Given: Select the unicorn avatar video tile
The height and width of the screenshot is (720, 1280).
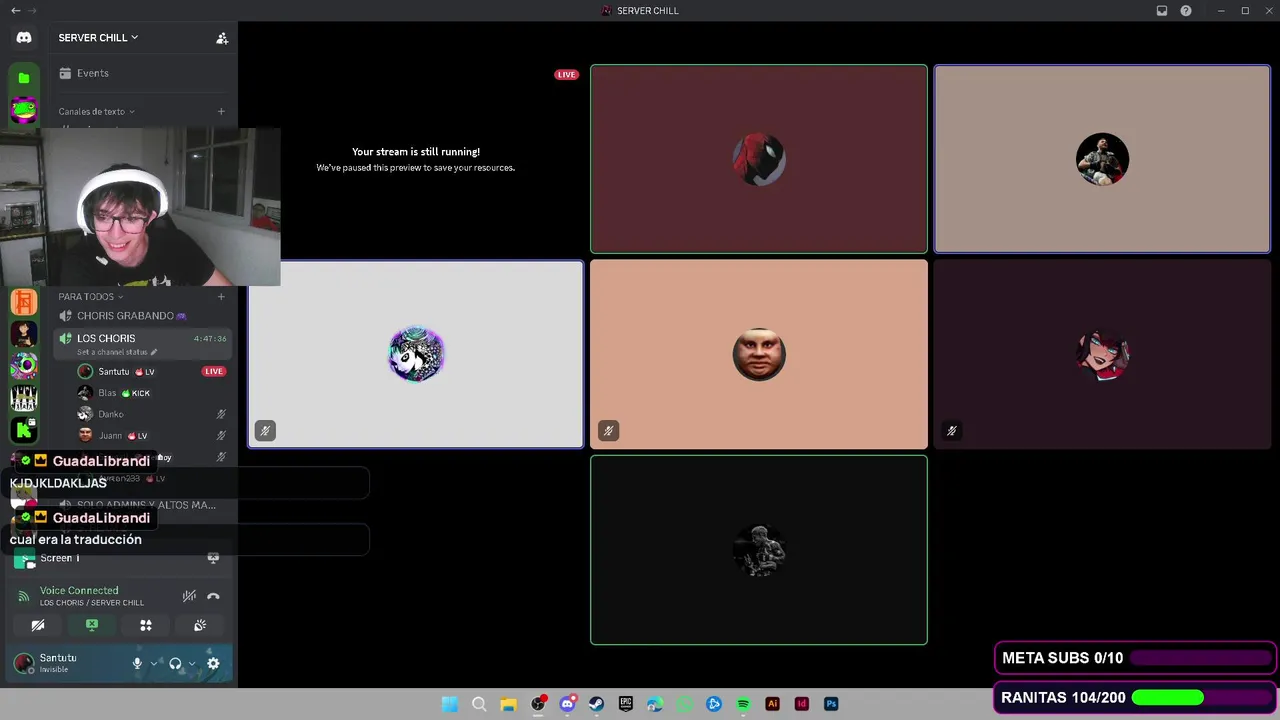Looking at the screenshot, I should [416, 354].
